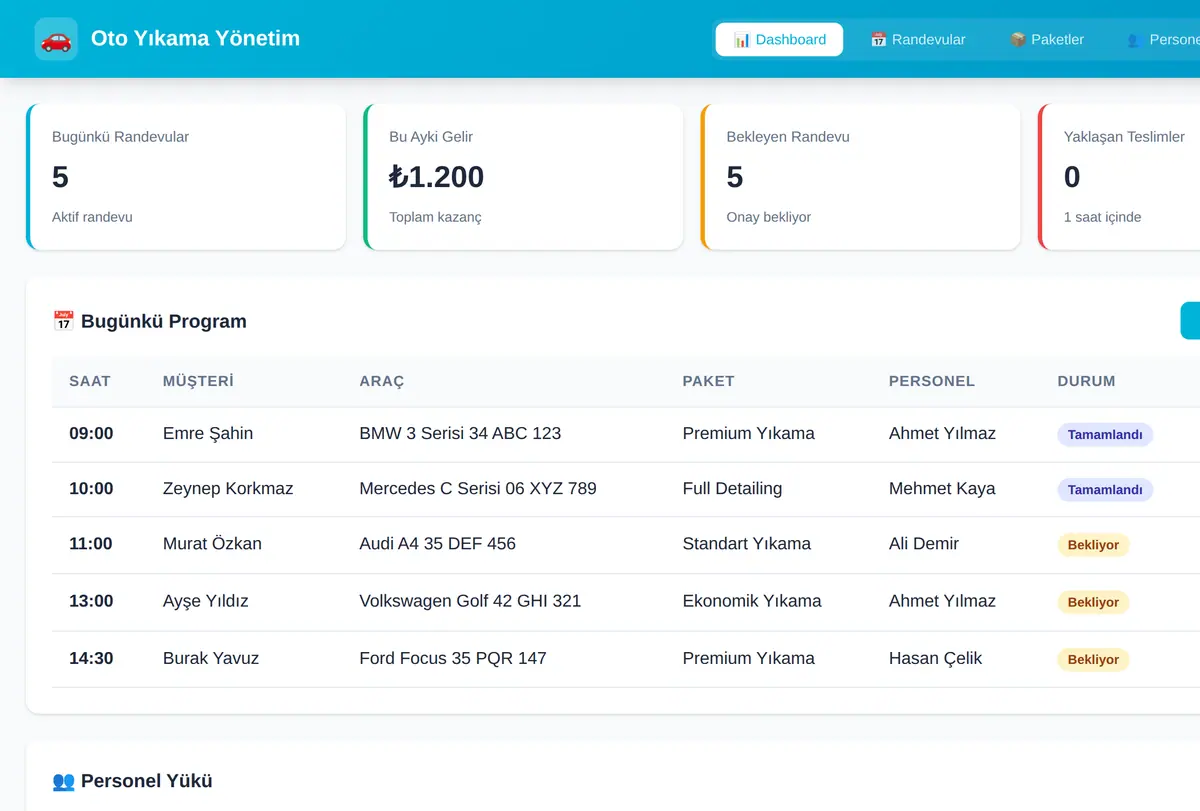The height and width of the screenshot is (811, 1200).
Task: Select the Bugünkü Randevular stat card
Action: pos(186,177)
